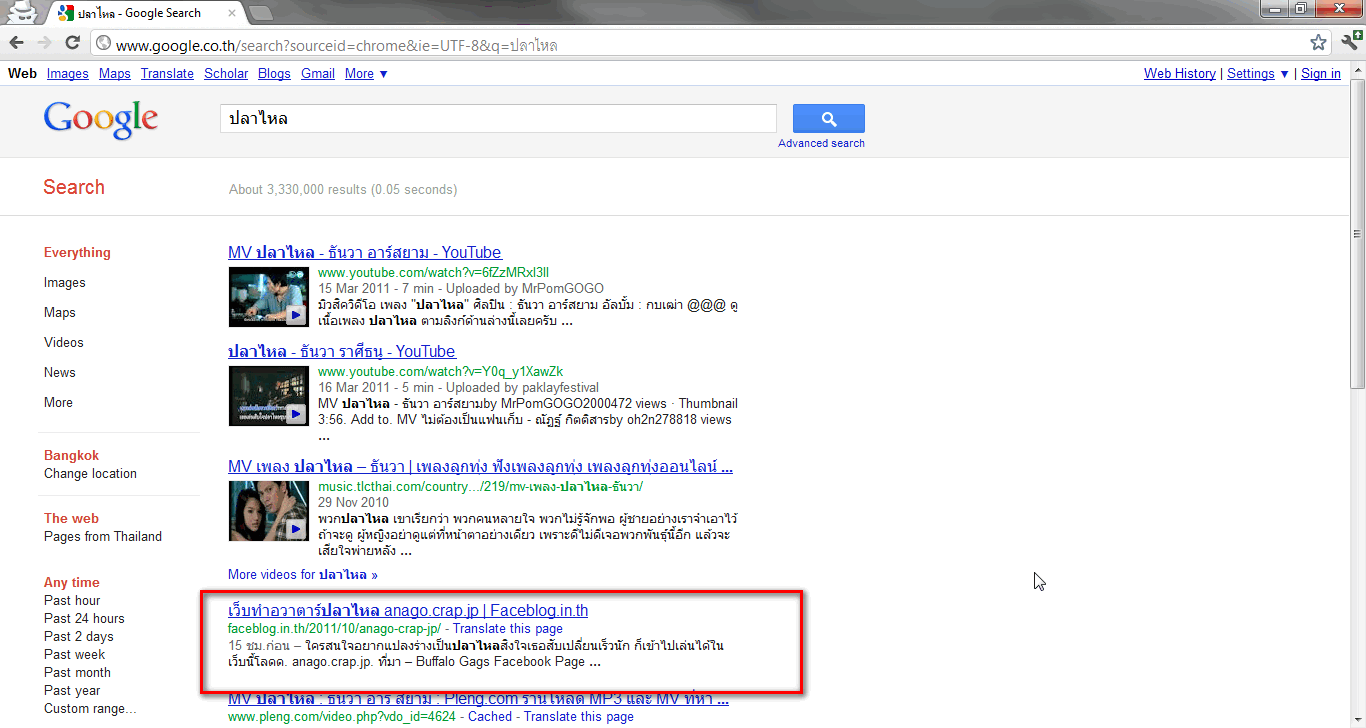Viewport: 1366px width, 728px height.
Task: Filter results by News in sidebar
Action: (60, 373)
